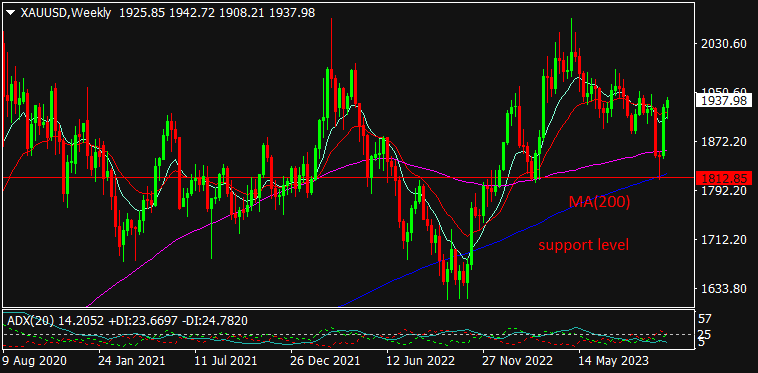
Task: Click the red 1812.85 price level label
Action: (x=725, y=178)
